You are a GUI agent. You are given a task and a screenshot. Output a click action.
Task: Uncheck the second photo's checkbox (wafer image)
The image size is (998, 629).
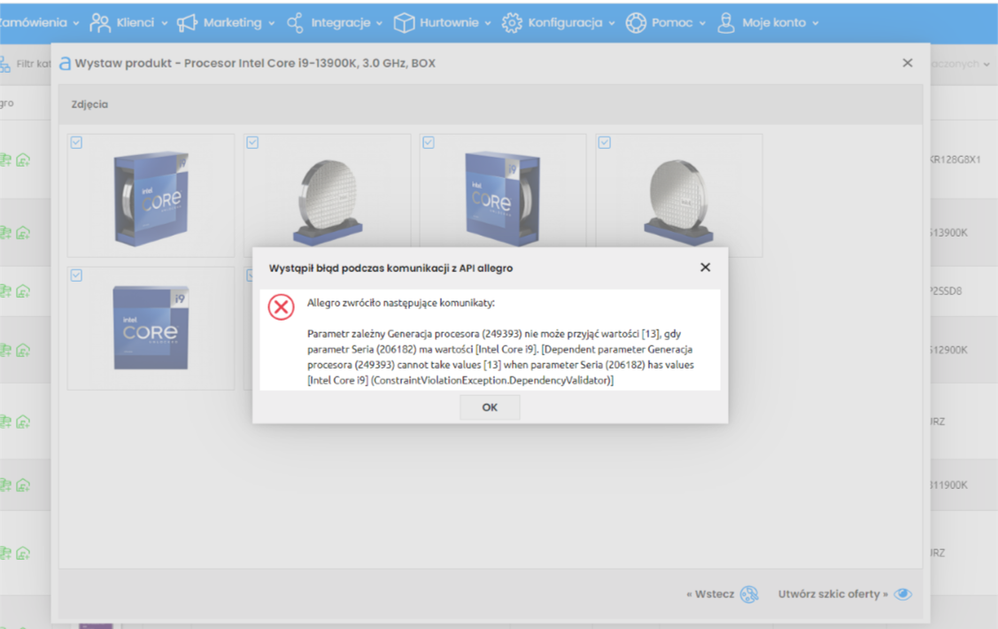coord(253,143)
